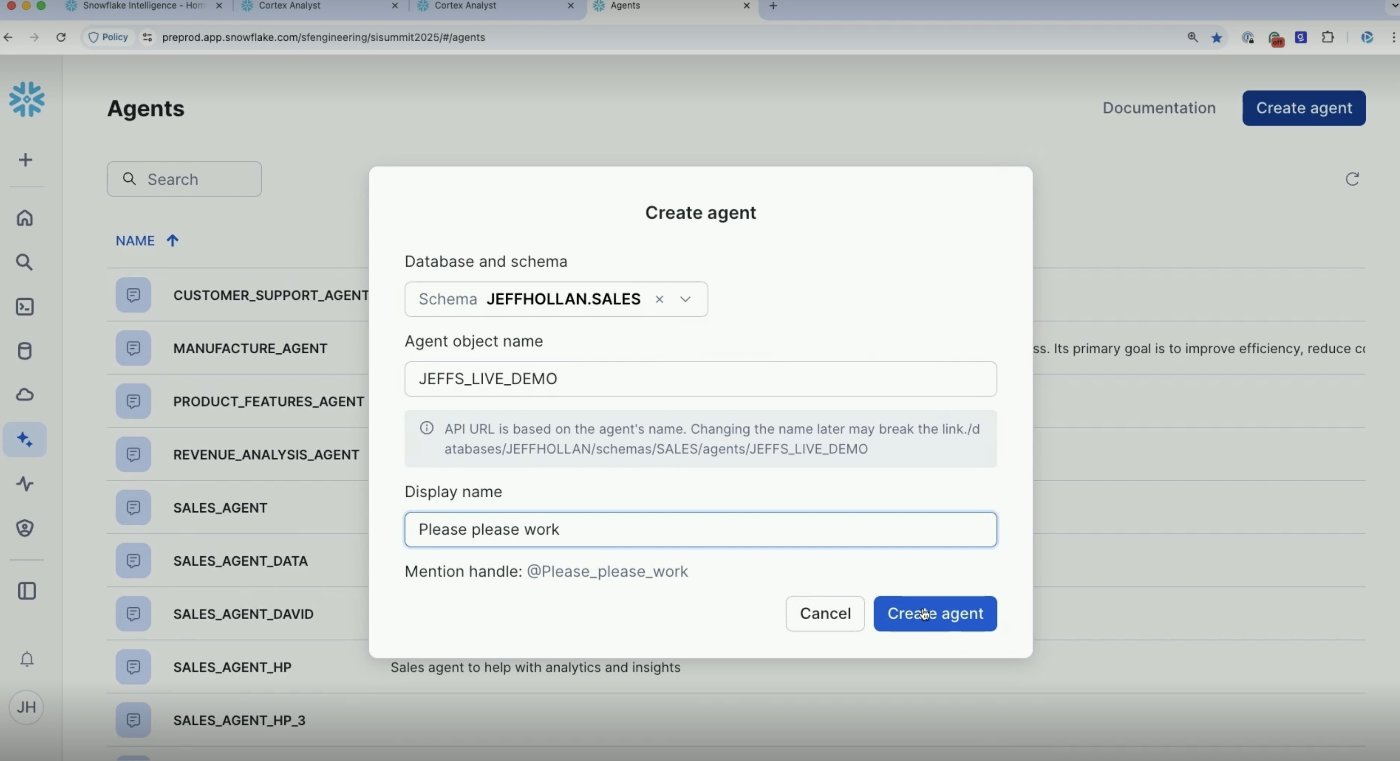Close the Snowflake Intelligence browser tab

[219, 6]
